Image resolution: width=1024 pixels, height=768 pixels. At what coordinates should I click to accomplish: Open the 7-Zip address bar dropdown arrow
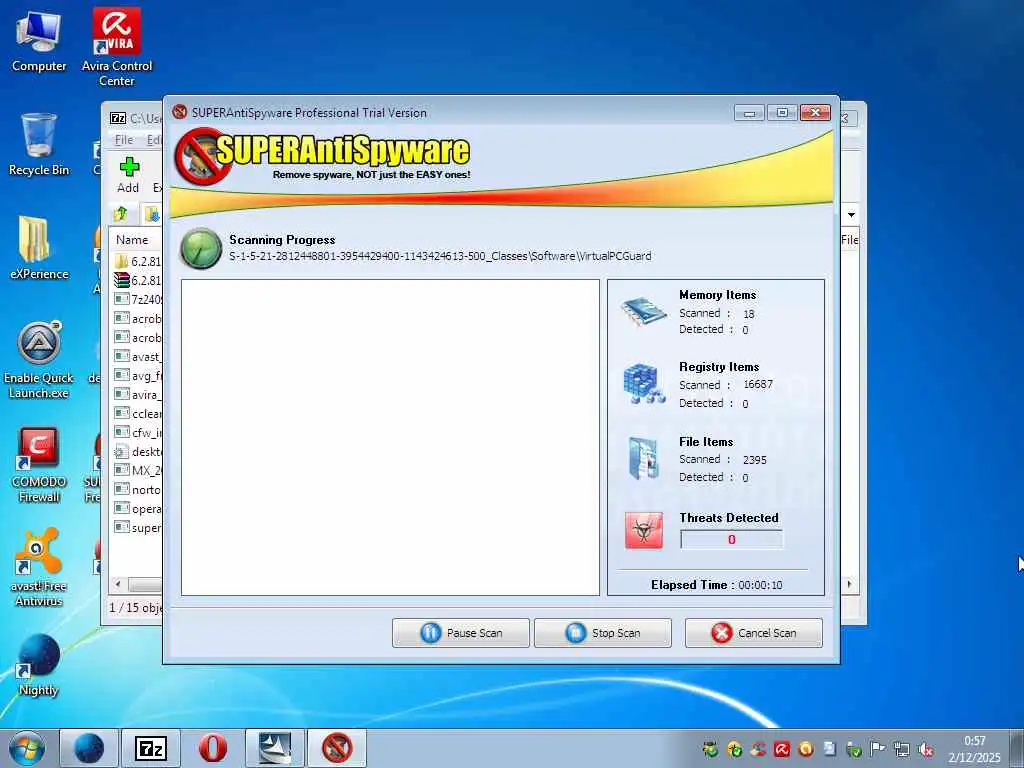(x=851, y=214)
